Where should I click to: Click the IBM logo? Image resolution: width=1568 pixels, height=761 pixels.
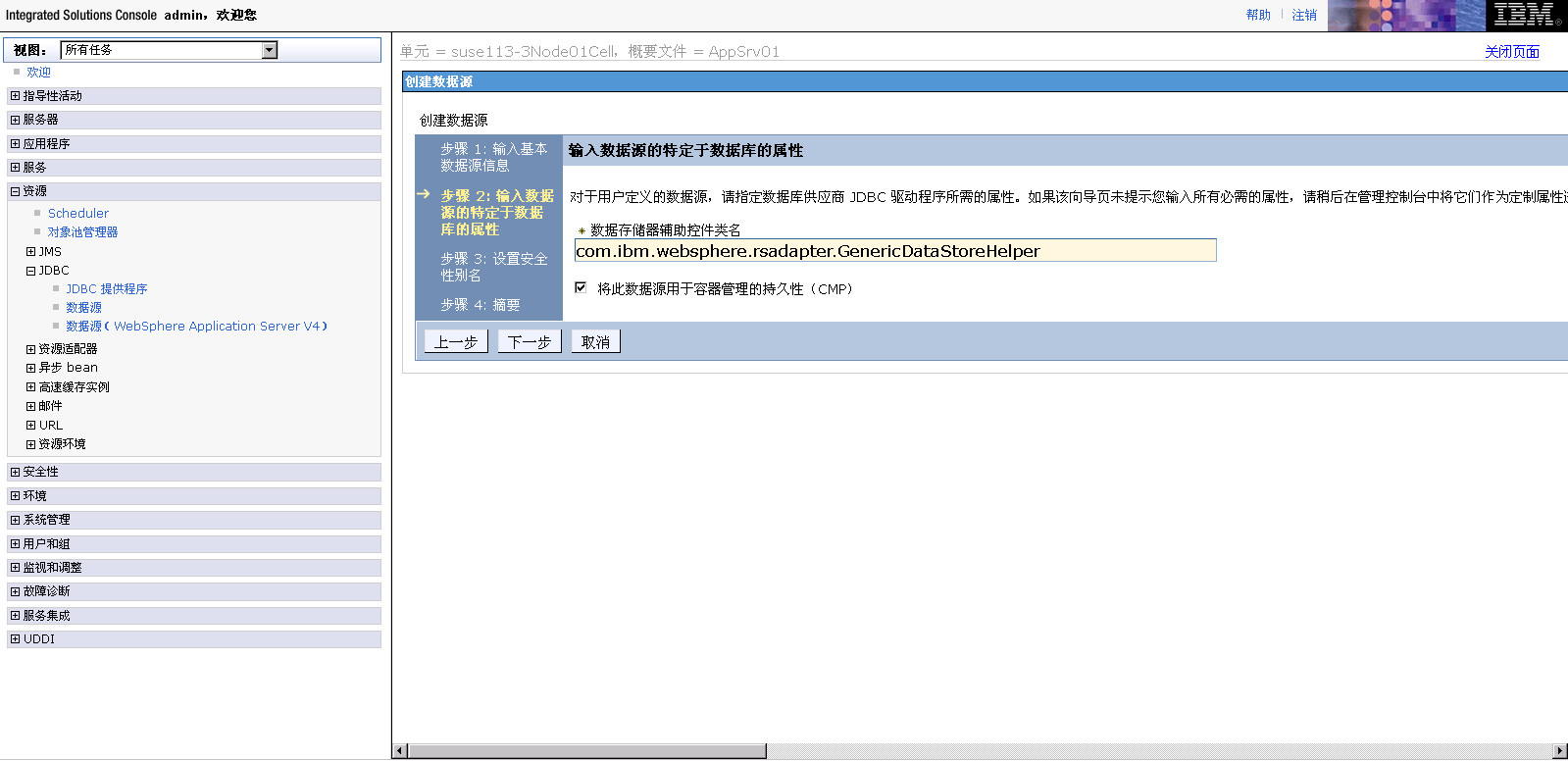[1526, 16]
